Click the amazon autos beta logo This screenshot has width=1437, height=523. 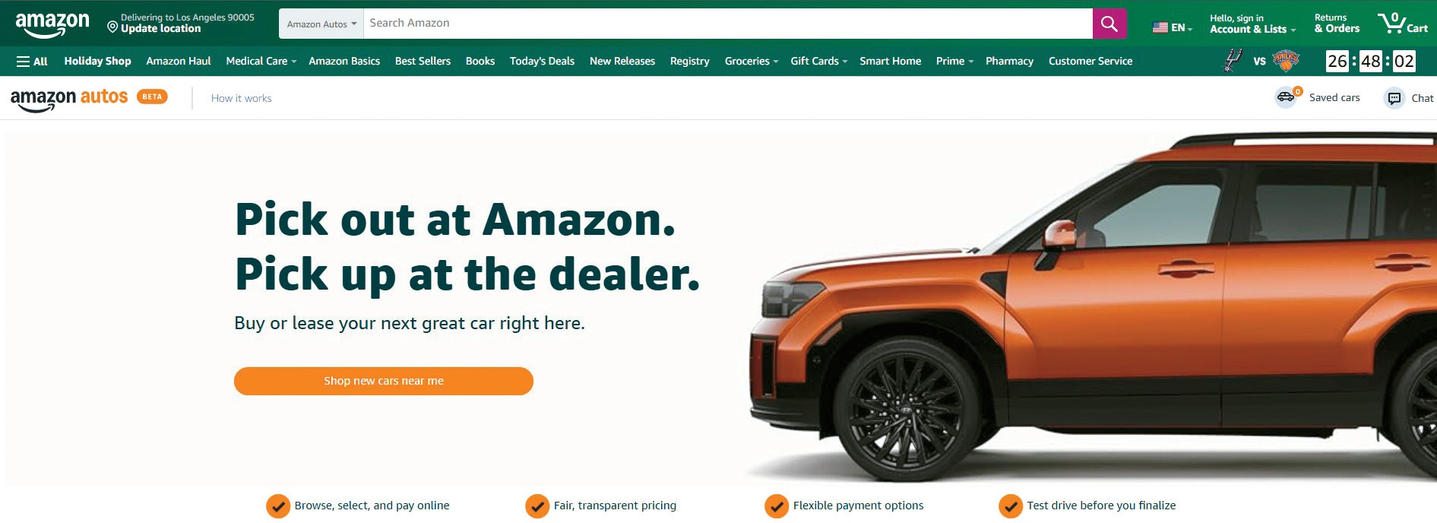(89, 98)
